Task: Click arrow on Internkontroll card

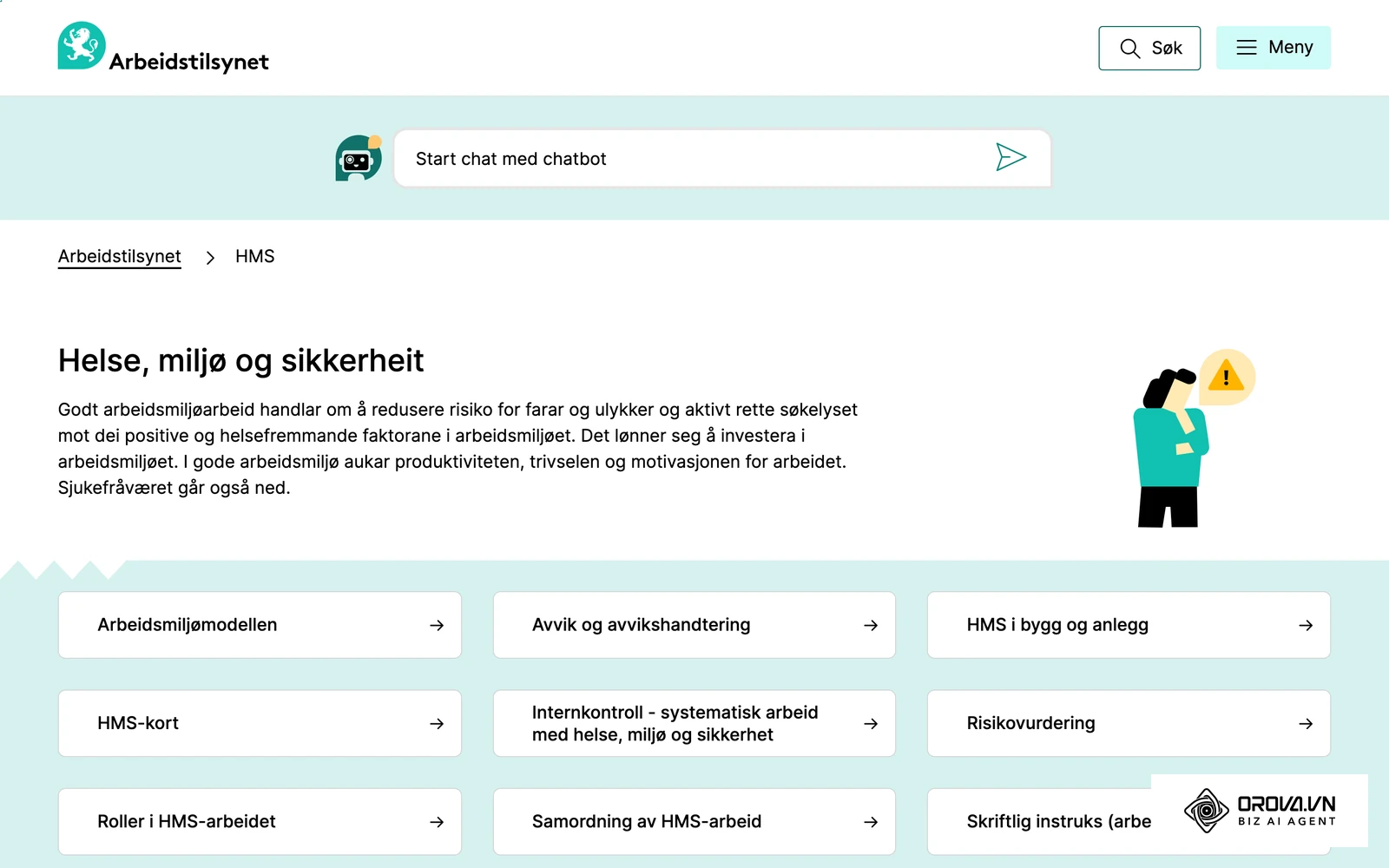Action: pos(871,723)
